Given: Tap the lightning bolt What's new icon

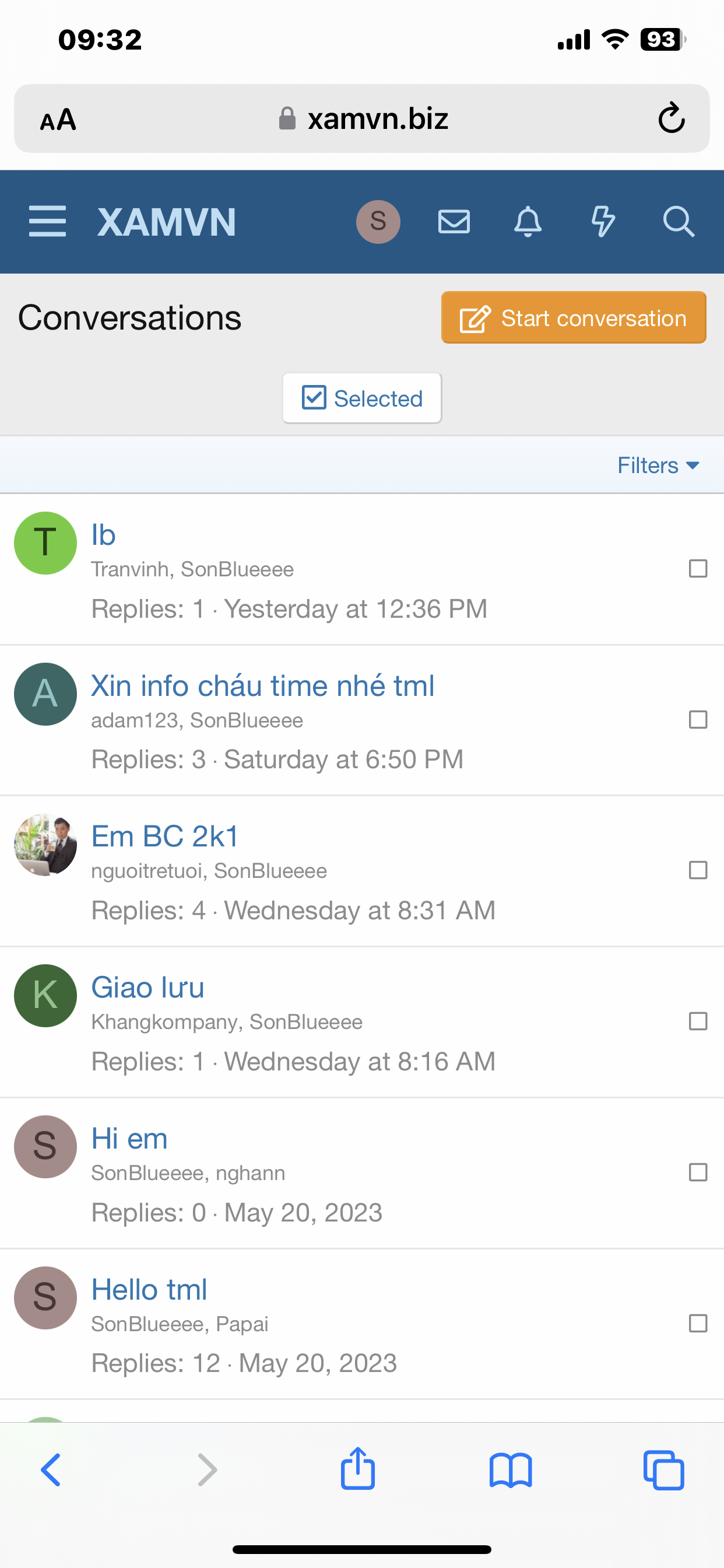Looking at the screenshot, I should click(x=603, y=222).
